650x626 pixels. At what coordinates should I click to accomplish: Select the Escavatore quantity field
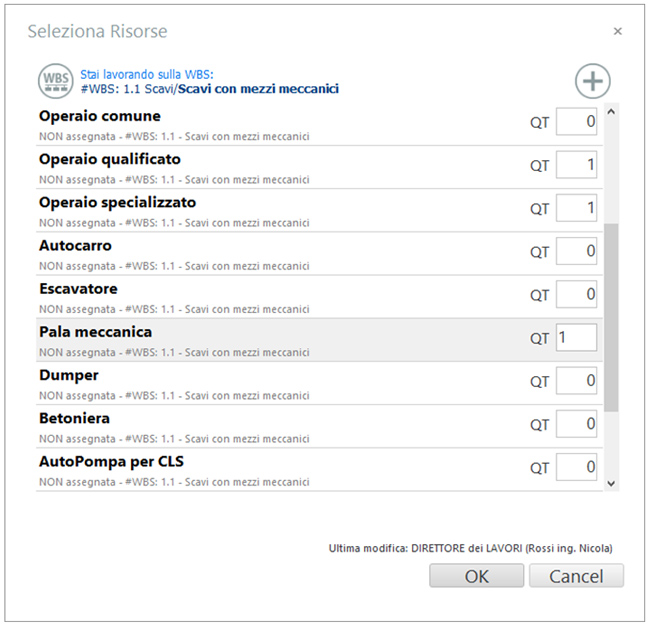pyautogui.click(x=576, y=294)
